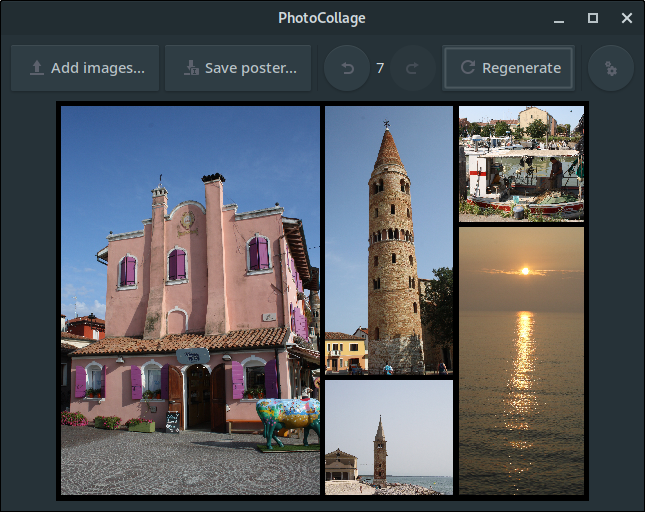Open the settings gears button
645x512 pixels.
pyautogui.click(x=610, y=68)
